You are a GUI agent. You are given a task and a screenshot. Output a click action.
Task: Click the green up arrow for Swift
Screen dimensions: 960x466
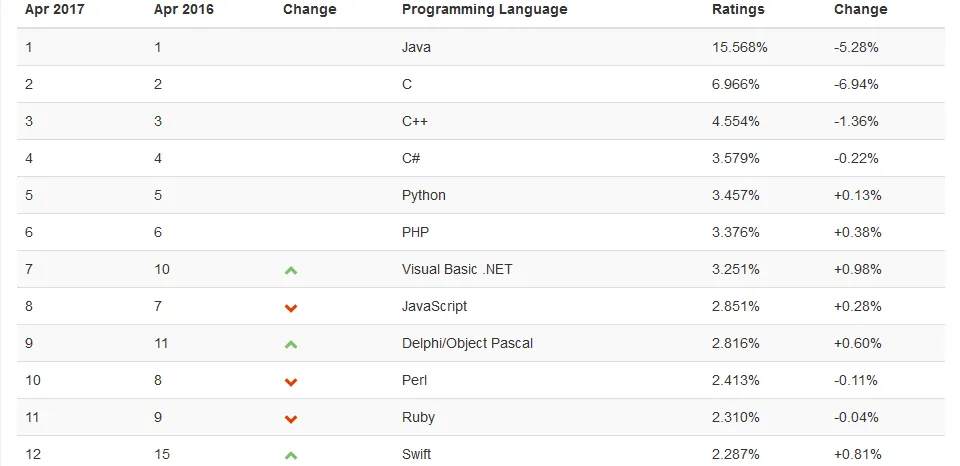[291, 455]
